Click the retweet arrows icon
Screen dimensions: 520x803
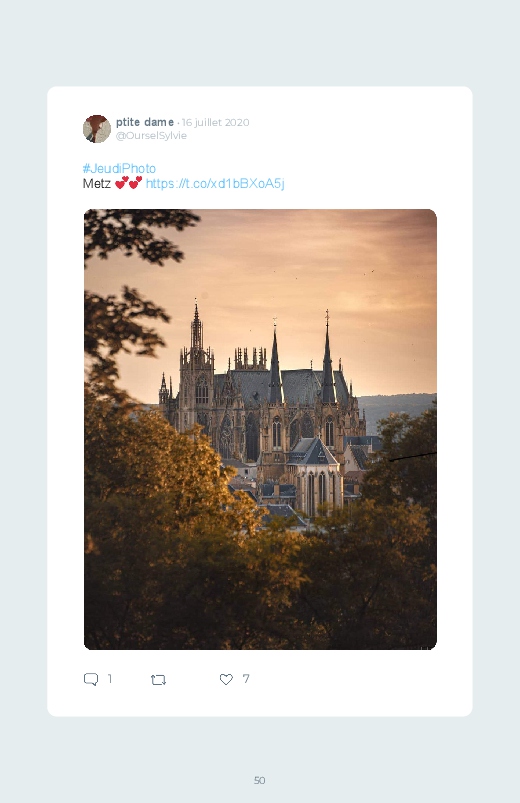158,680
